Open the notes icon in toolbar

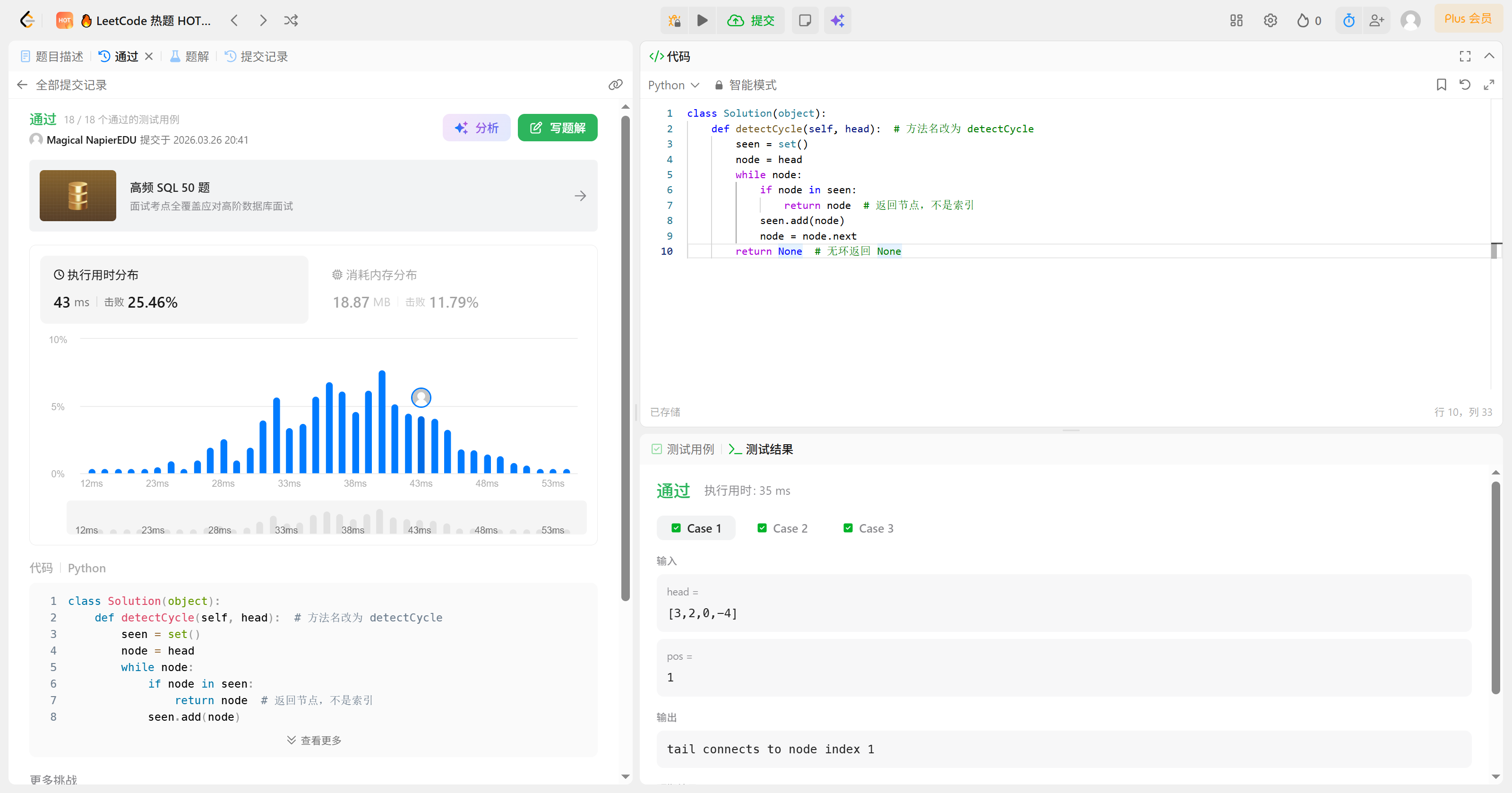805,20
